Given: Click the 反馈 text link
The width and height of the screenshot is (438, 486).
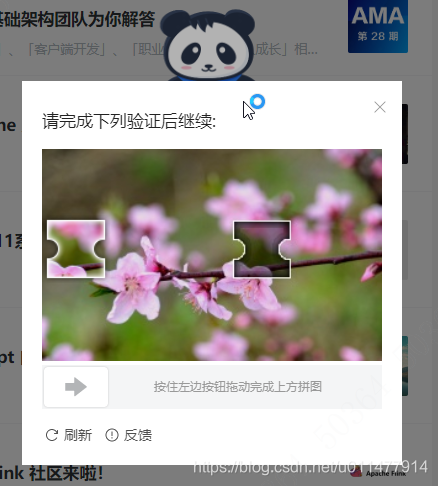Looking at the screenshot, I should pyautogui.click(x=138, y=435).
